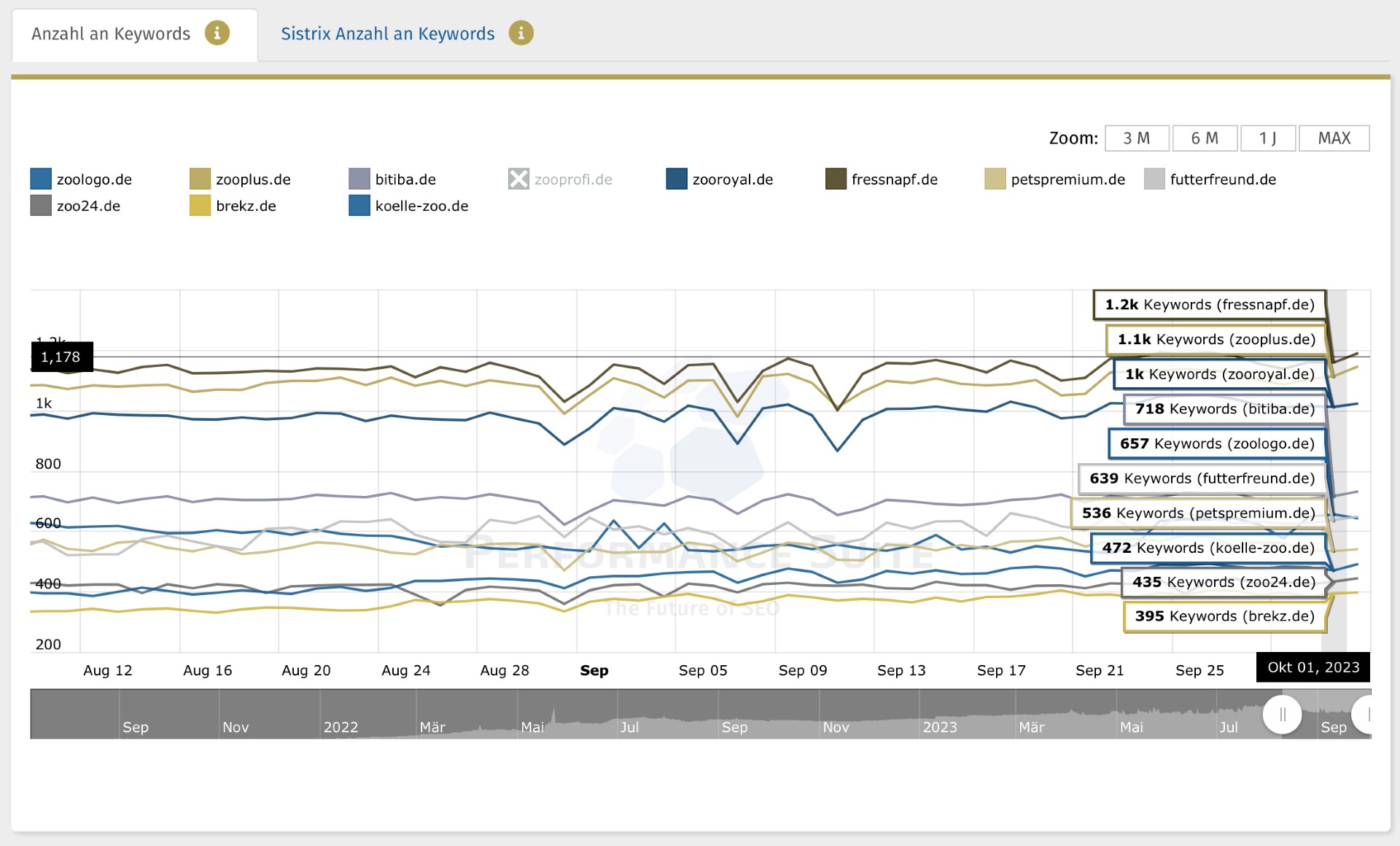1400x846 pixels.
Task: Click zoo24.de 435 Keywords tooltip
Action: click(x=1224, y=582)
